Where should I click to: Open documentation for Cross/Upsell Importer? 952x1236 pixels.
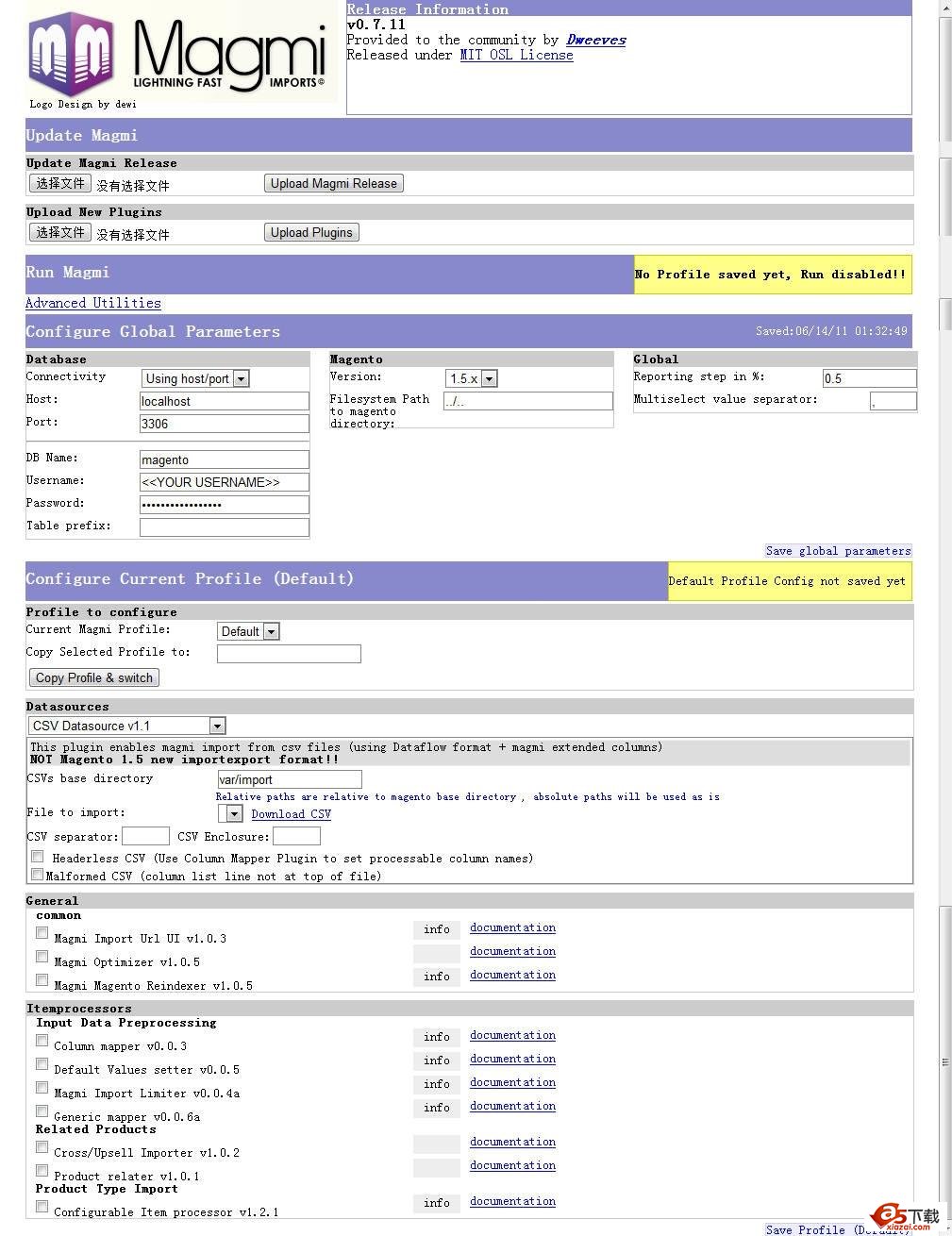click(512, 1142)
